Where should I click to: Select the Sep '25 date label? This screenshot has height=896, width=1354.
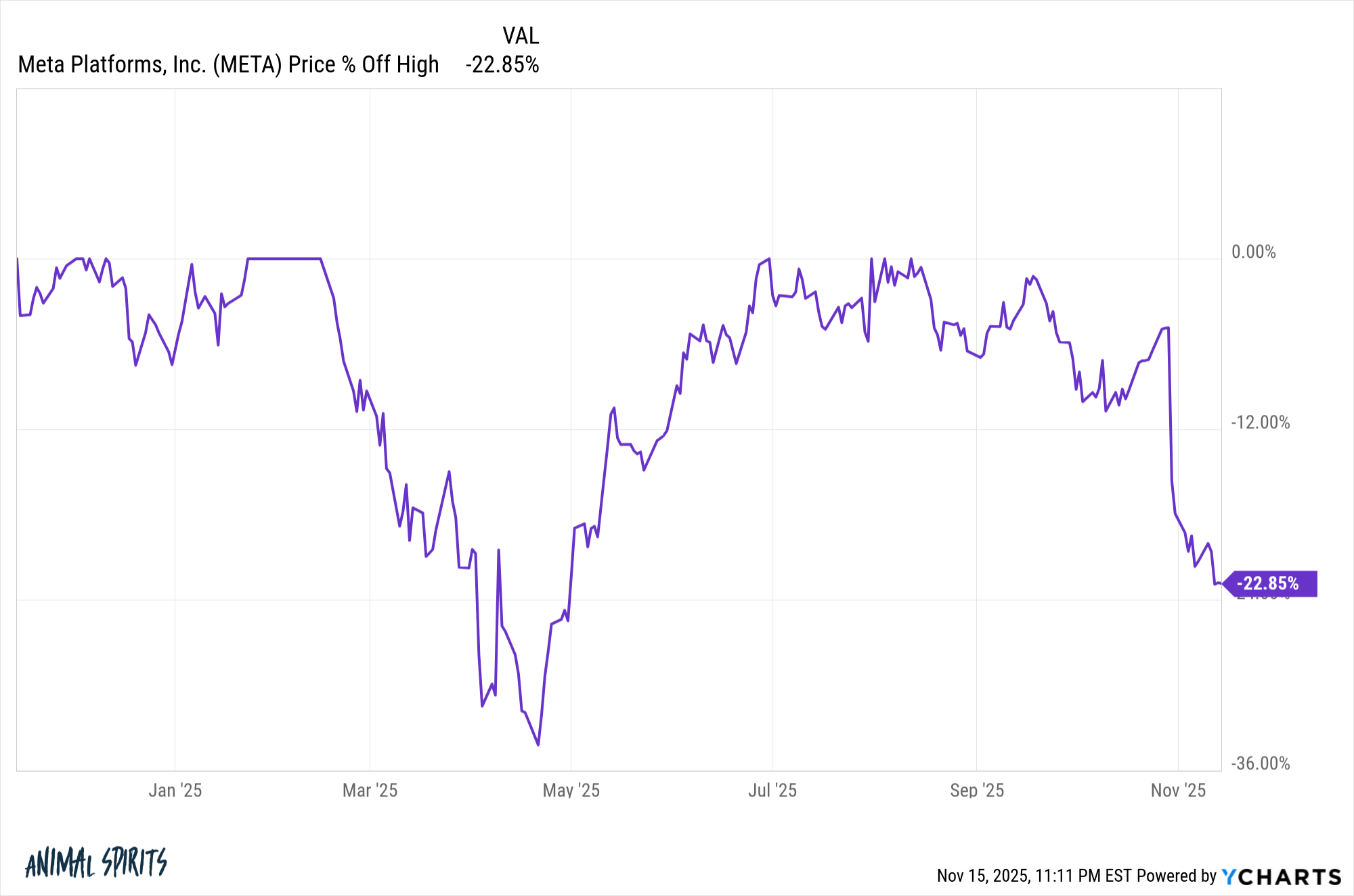click(976, 790)
